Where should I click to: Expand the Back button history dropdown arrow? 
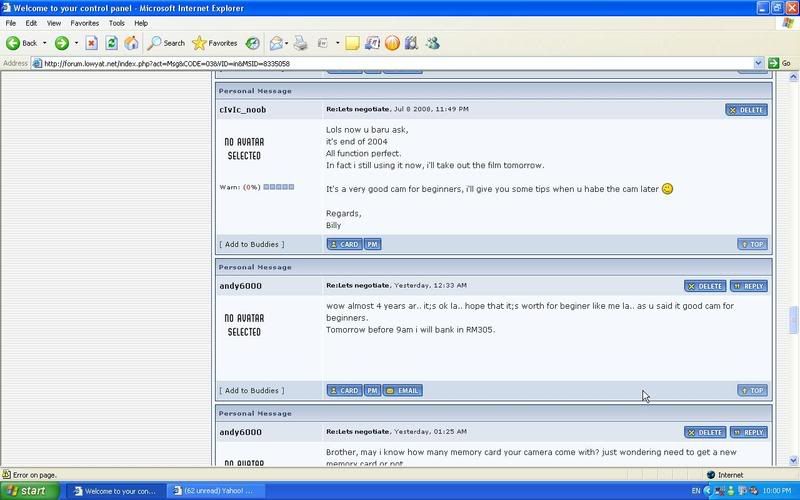[x=45, y=43]
